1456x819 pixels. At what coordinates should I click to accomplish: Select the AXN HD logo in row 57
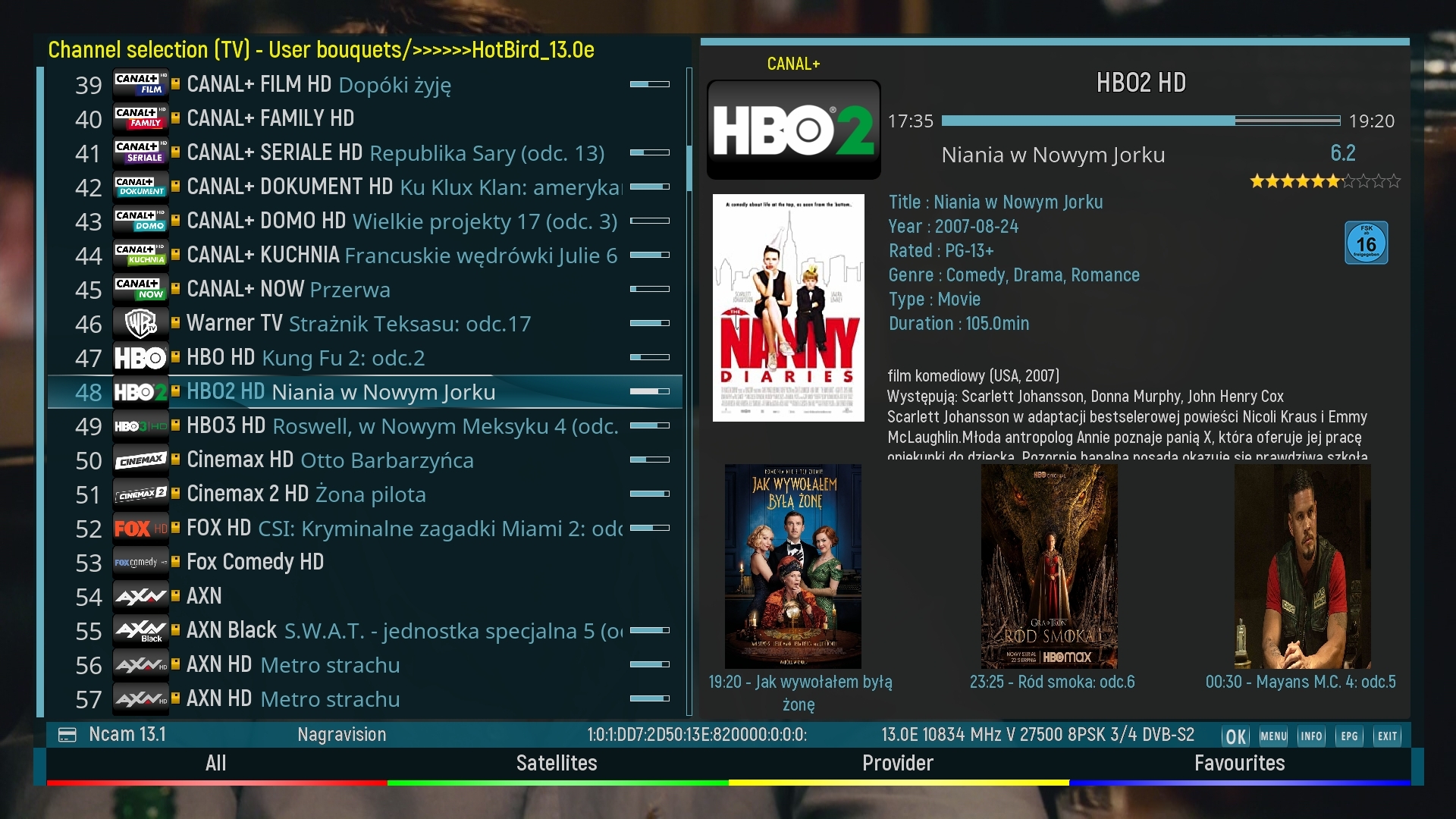pos(140,699)
